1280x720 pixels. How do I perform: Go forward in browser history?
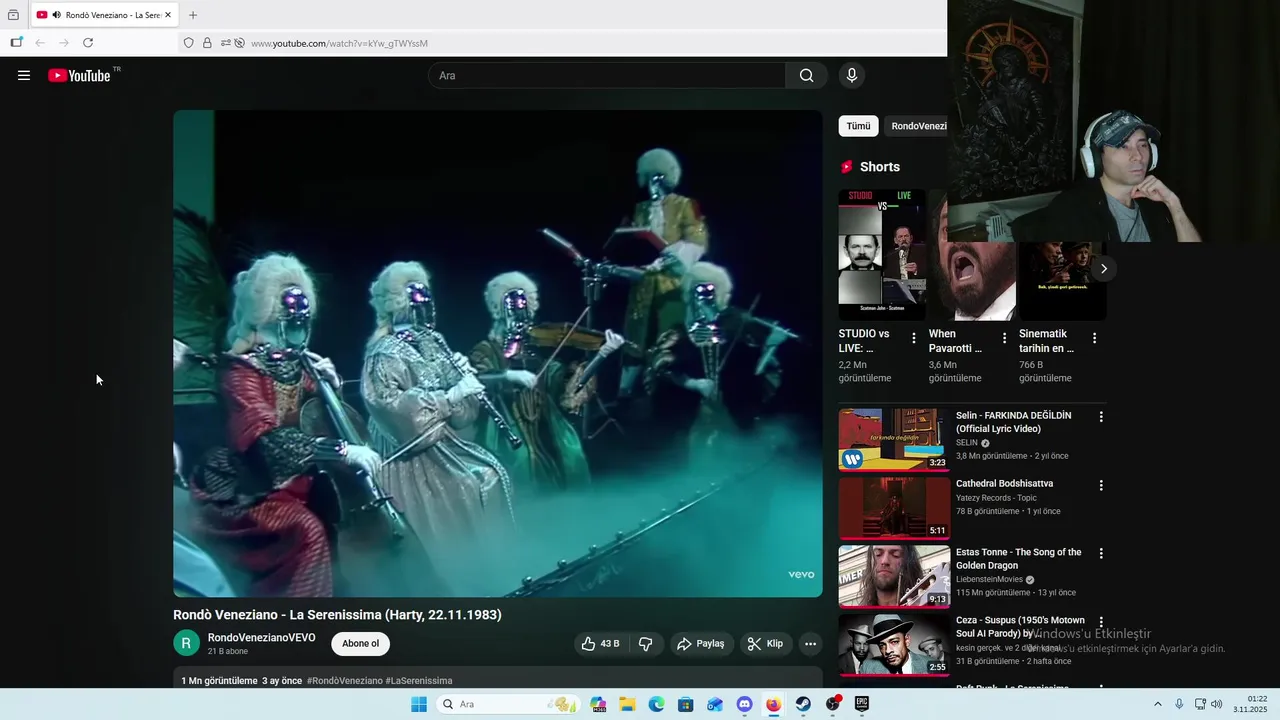[x=64, y=43]
